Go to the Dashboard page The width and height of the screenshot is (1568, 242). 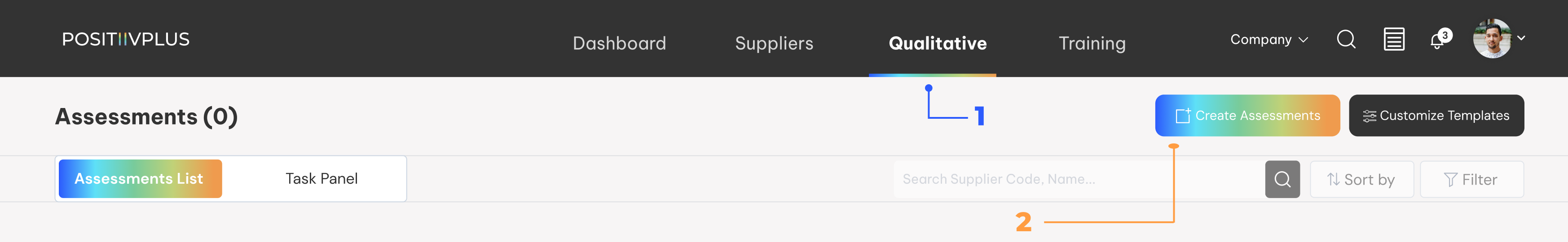619,43
